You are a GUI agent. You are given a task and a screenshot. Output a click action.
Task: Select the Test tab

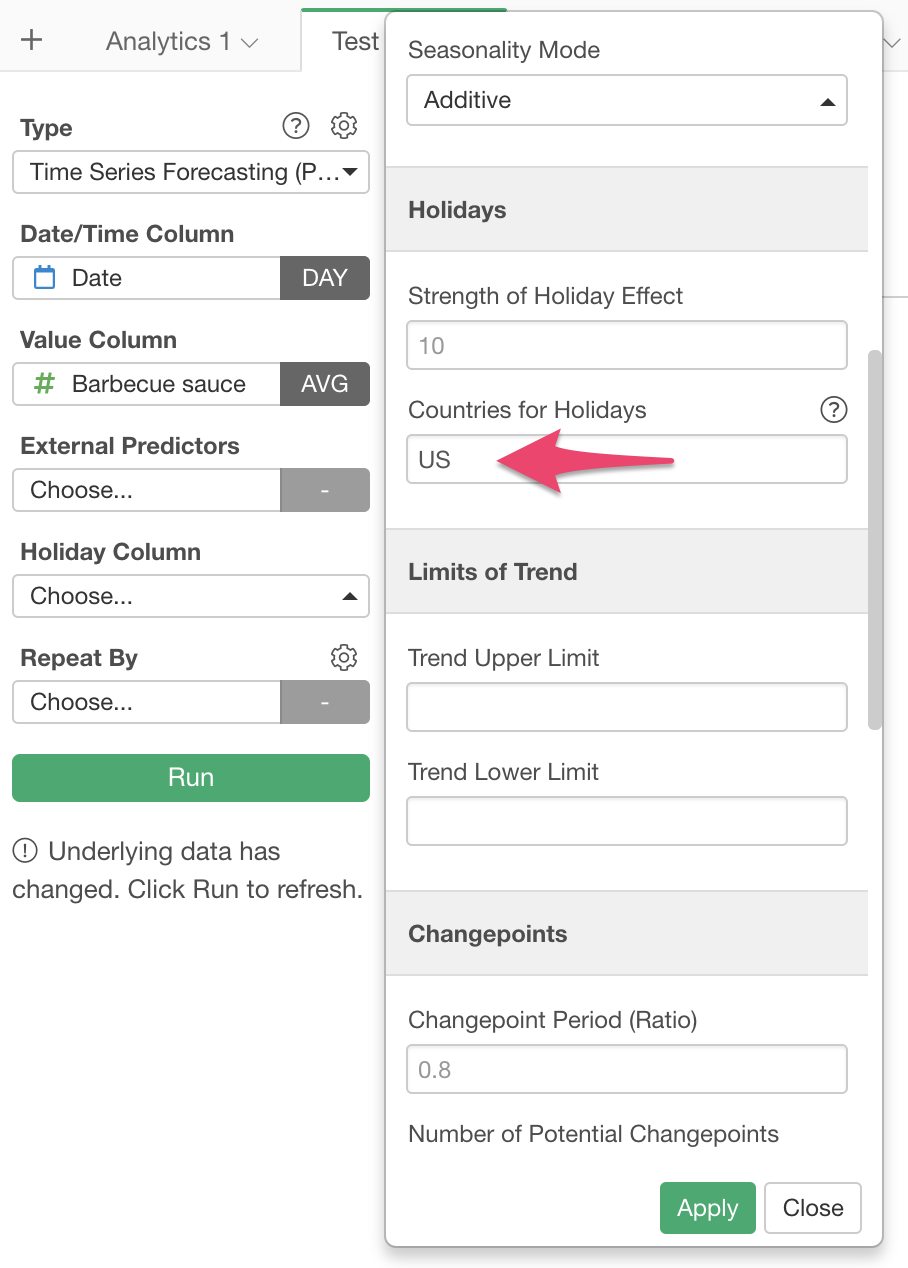(355, 41)
